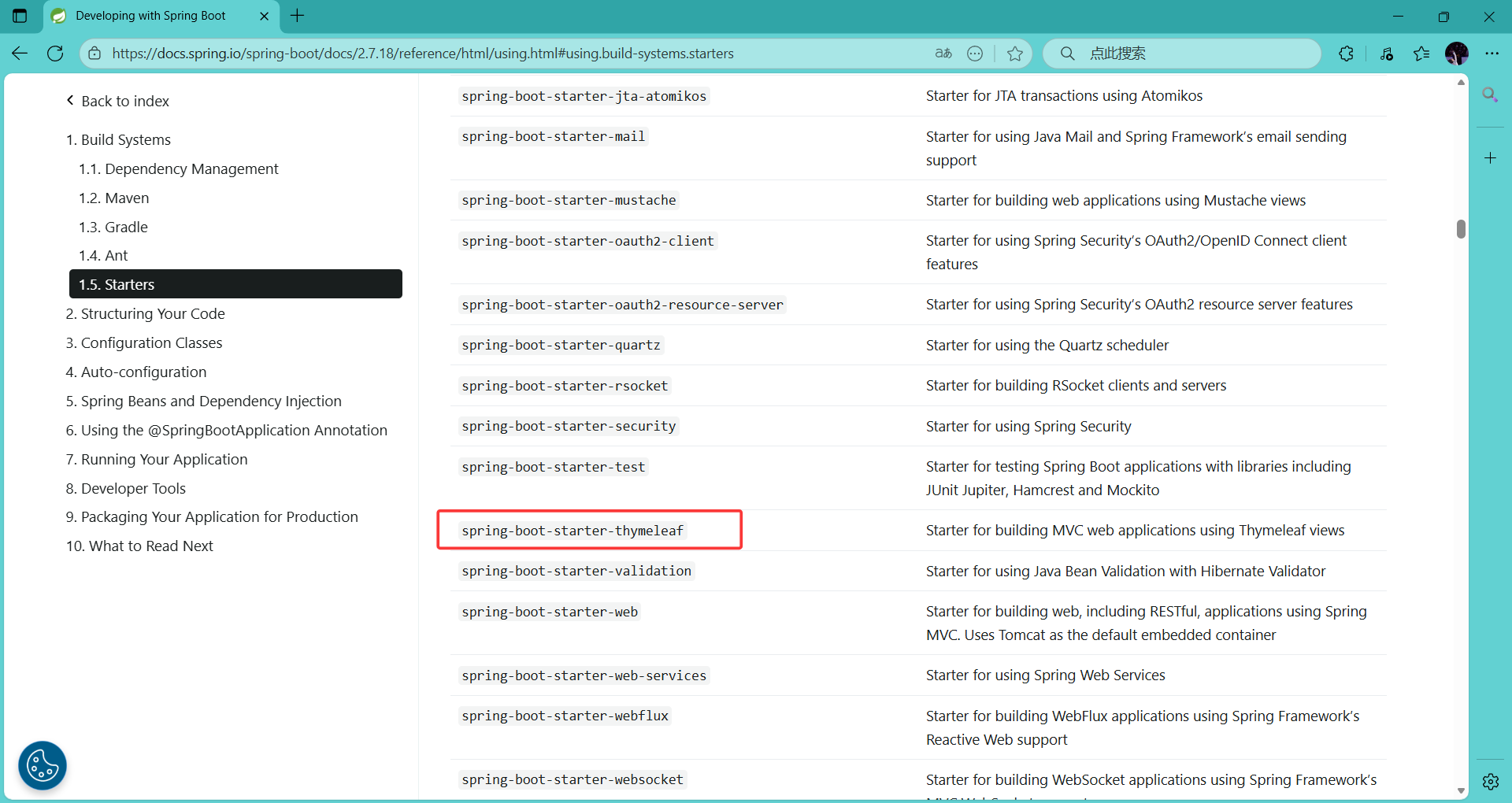The width and height of the screenshot is (1512, 803).
Task: Open 2. Structuring Your Code
Action: click(x=146, y=313)
